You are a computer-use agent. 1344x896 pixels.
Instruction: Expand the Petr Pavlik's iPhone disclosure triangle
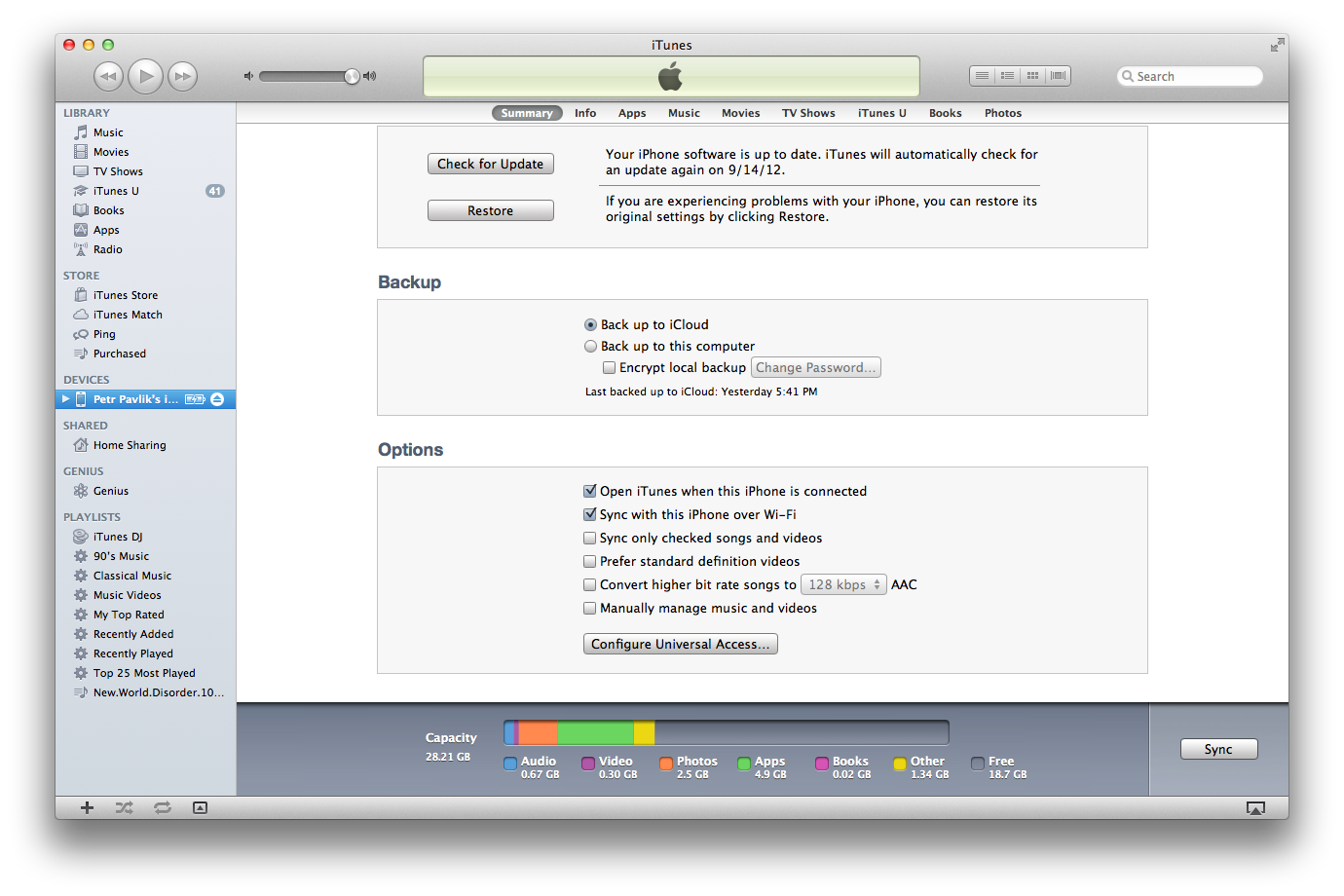66,399
